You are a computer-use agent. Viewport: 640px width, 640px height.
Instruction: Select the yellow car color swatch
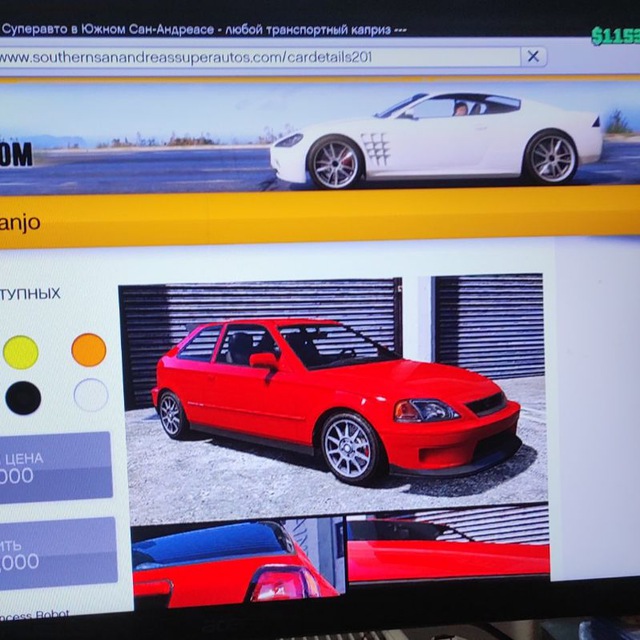coord(21,352)
